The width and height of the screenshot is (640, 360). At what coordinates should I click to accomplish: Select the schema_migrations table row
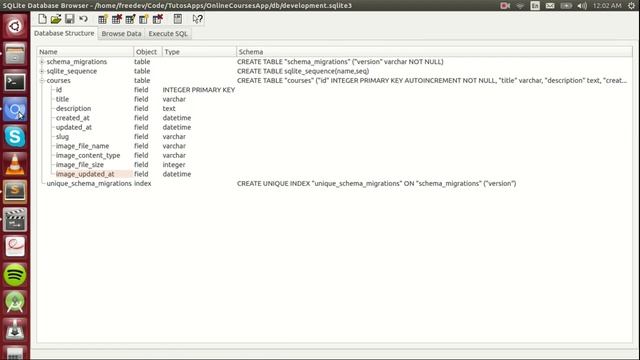[335, 62]
